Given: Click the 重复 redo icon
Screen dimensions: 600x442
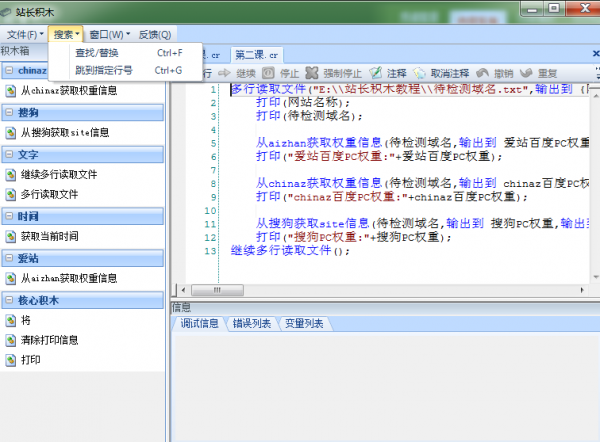Looking at the screenshot, I should (526, 73).
